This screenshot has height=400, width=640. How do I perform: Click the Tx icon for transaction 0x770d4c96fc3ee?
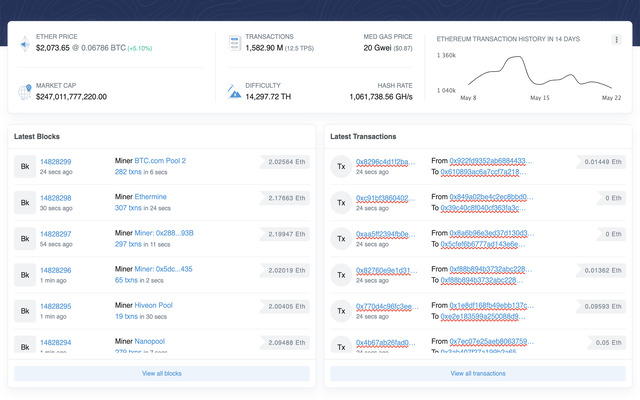click(341, 311)
